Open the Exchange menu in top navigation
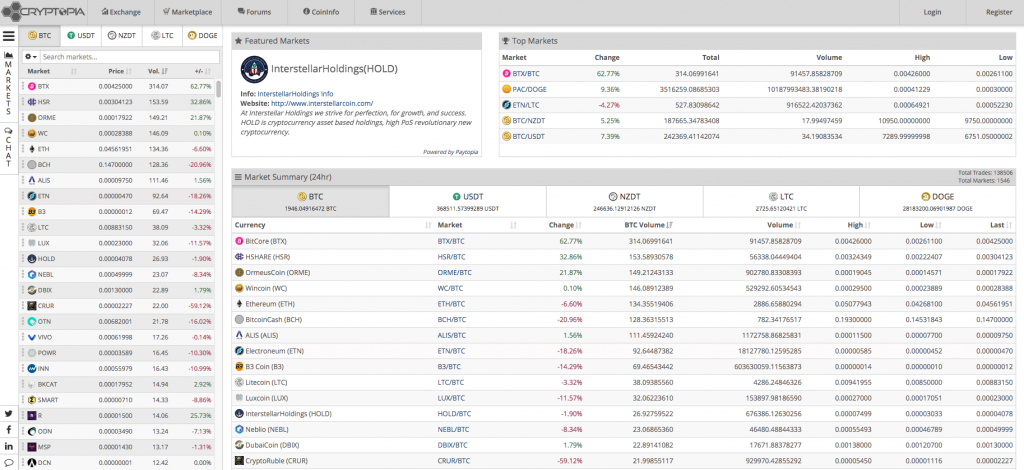1024x470 pixels. 120,12
